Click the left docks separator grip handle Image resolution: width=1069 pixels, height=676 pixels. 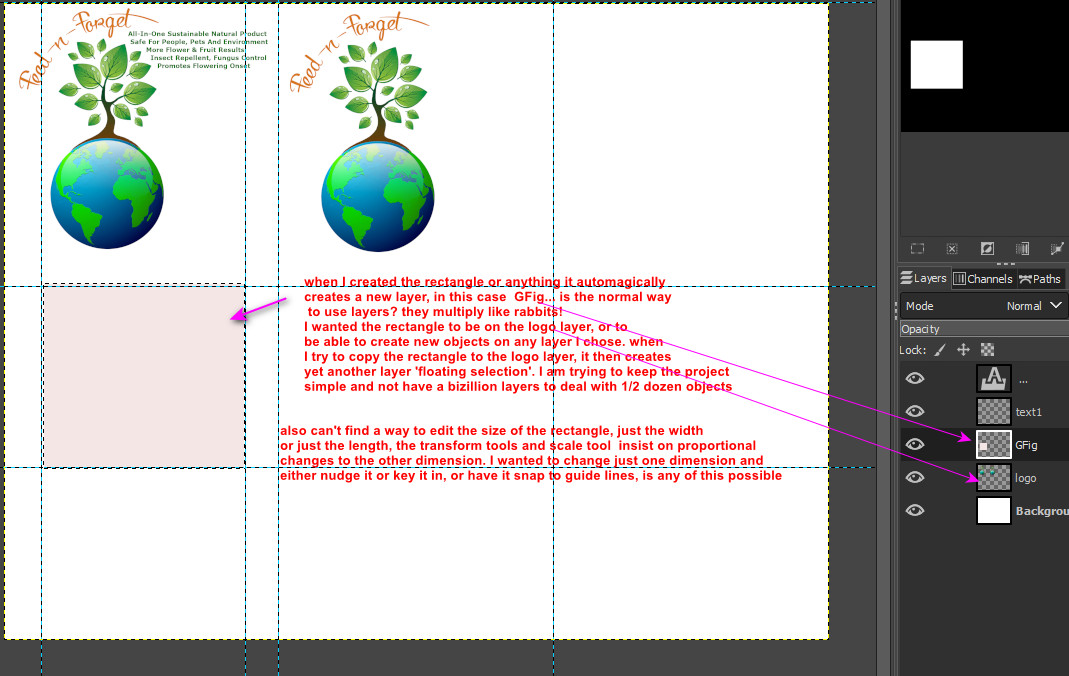pyautogui.click(x=895, y=310)
